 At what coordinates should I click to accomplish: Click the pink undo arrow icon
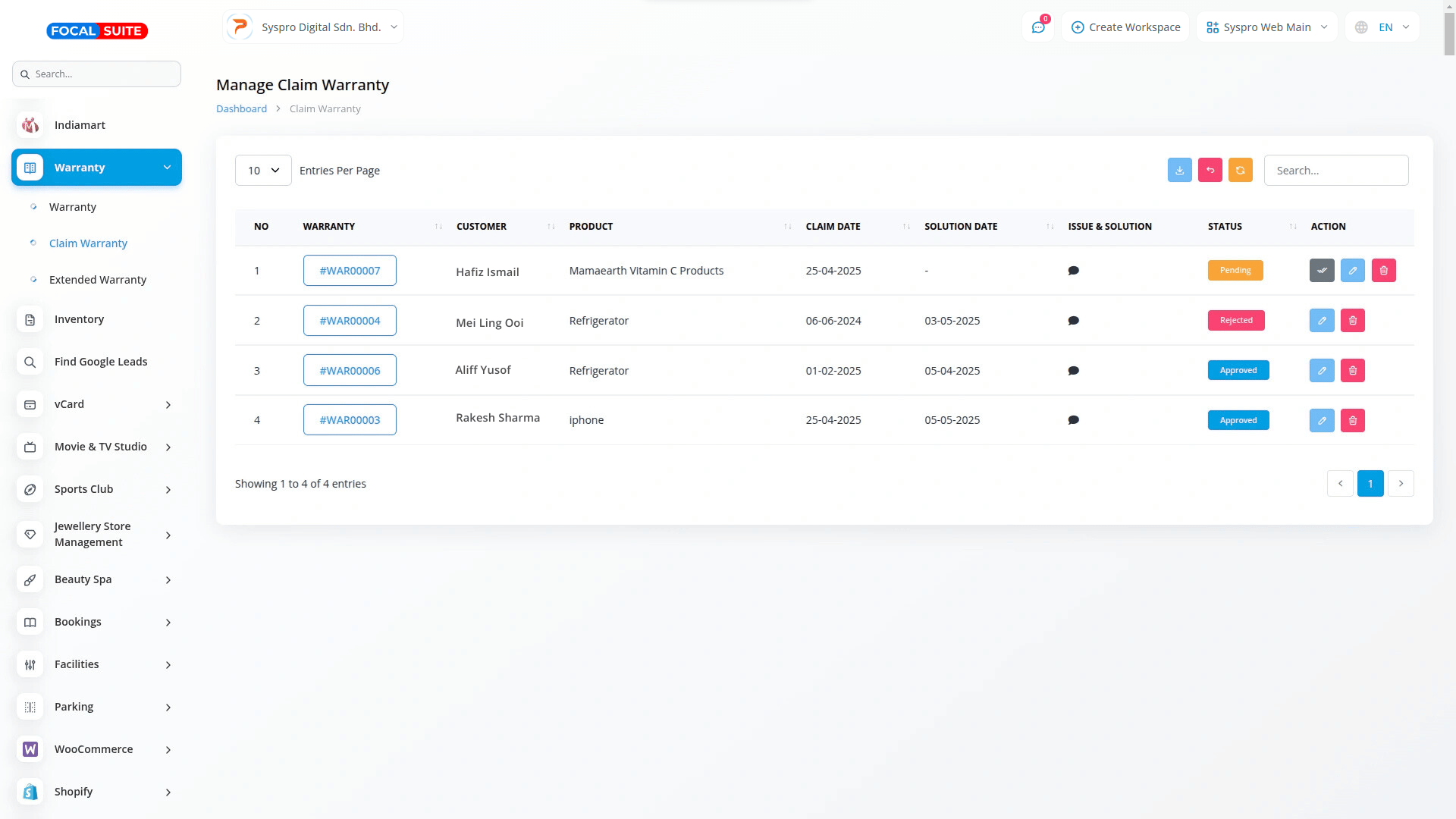tap(1210, 171)
